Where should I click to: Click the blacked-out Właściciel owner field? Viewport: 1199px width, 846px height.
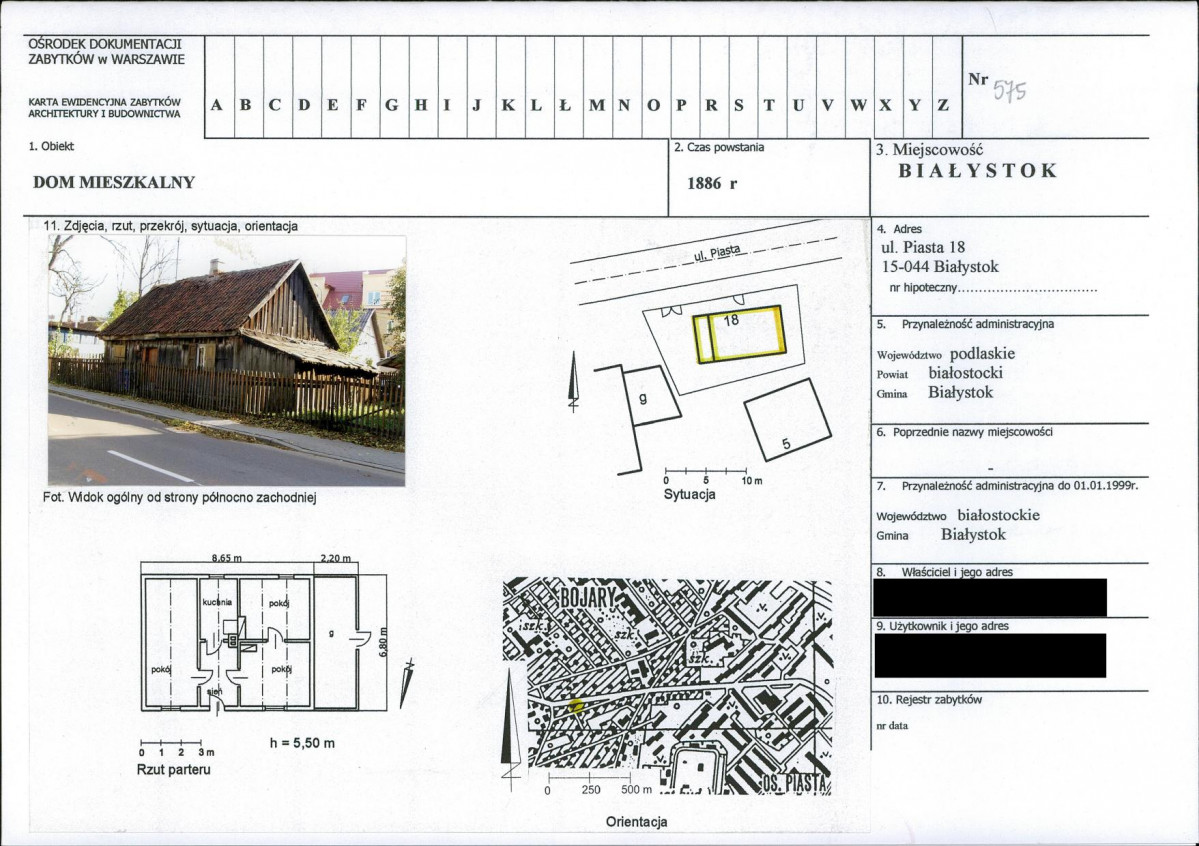[989, 597]
